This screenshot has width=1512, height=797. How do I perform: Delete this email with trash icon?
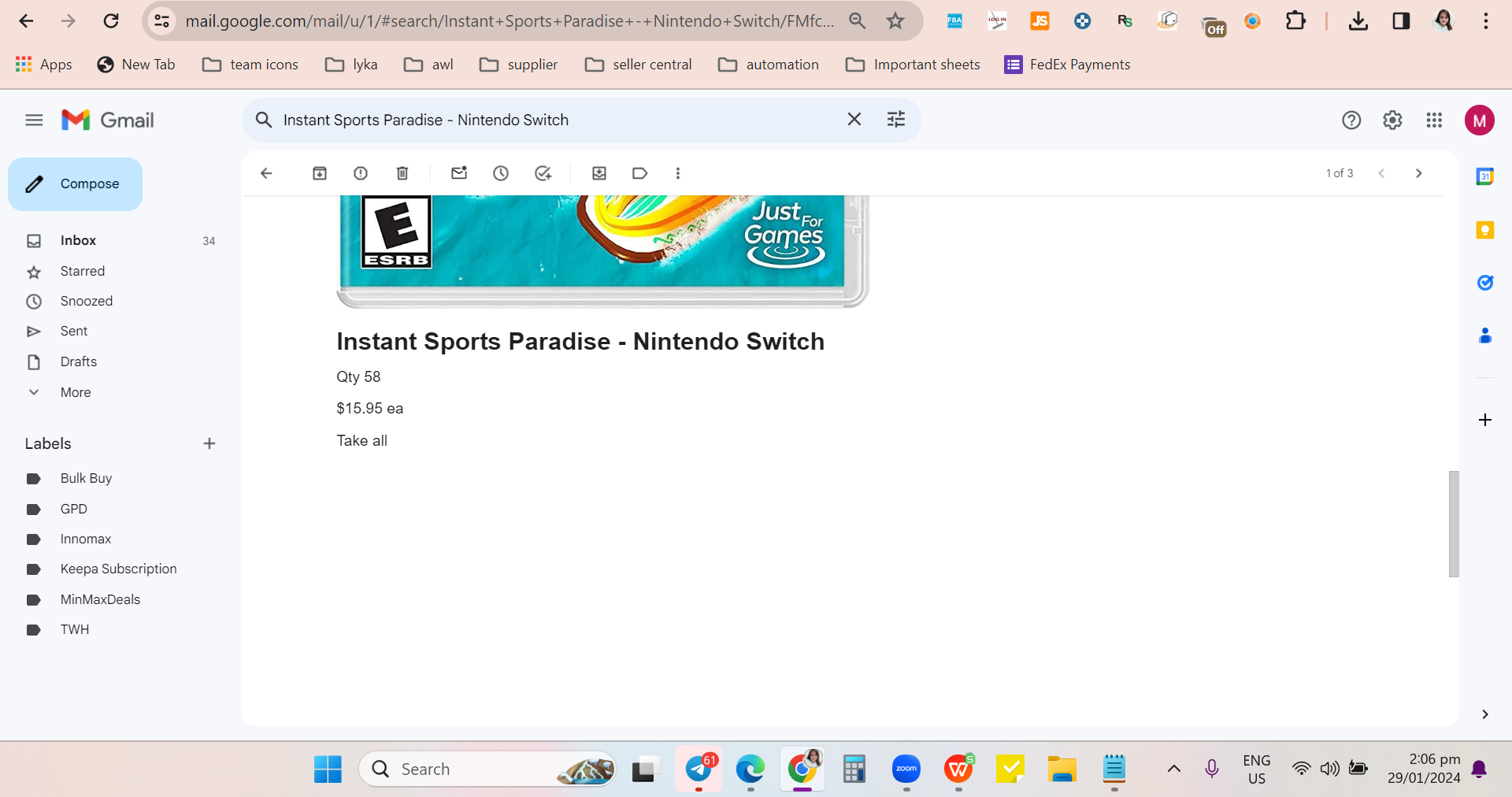coord(402,173)
